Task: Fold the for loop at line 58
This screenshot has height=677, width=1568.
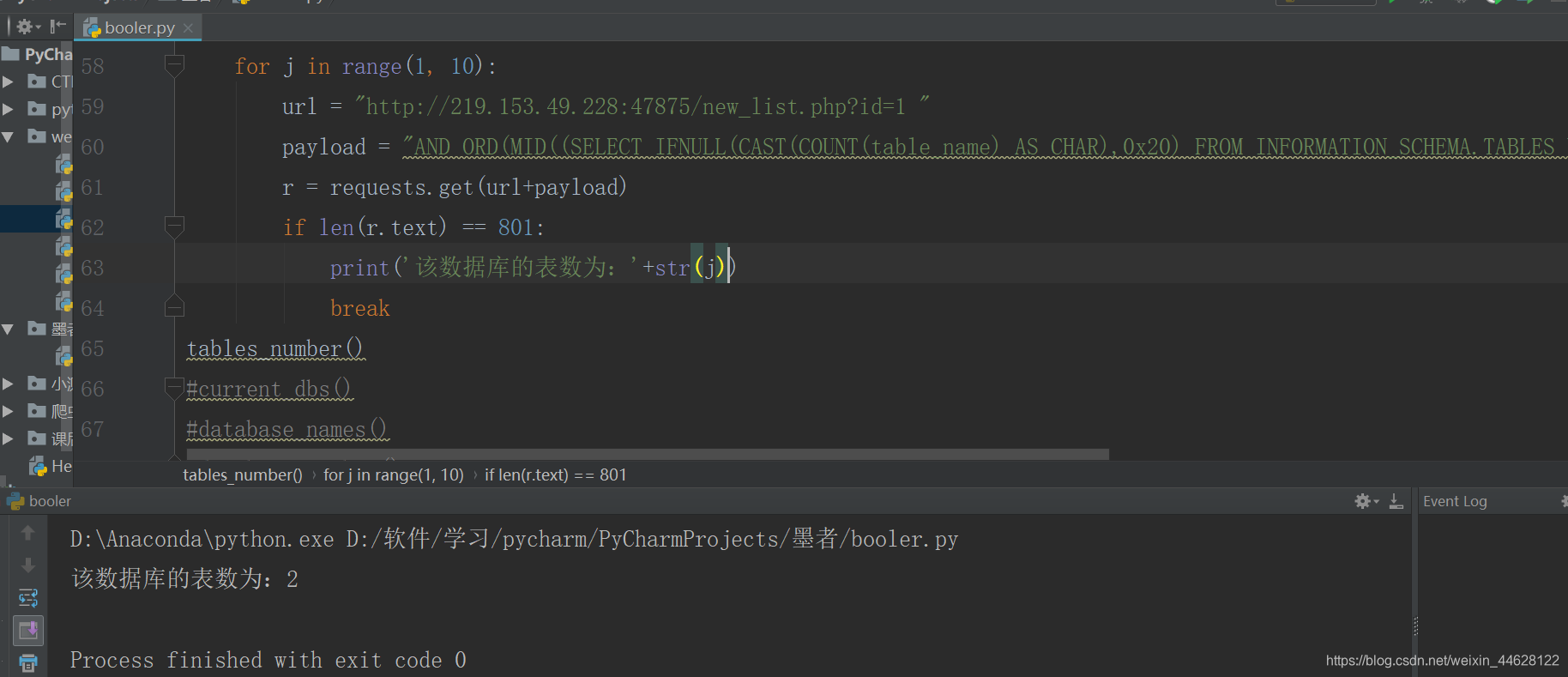Action: pyautogui.click(x=174, y=65)
